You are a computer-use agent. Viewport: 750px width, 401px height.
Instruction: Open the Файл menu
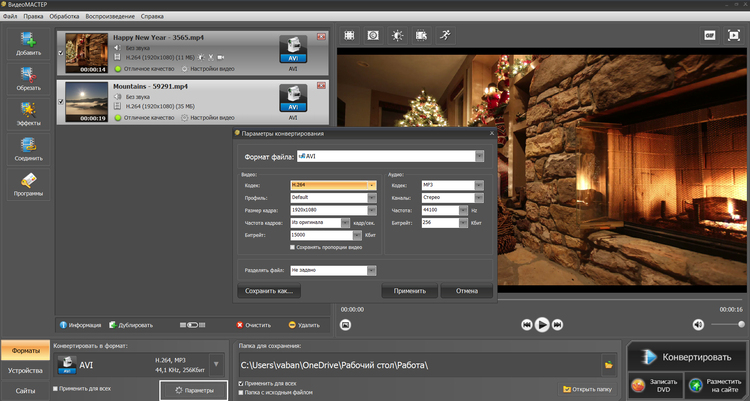click(10, 16)
